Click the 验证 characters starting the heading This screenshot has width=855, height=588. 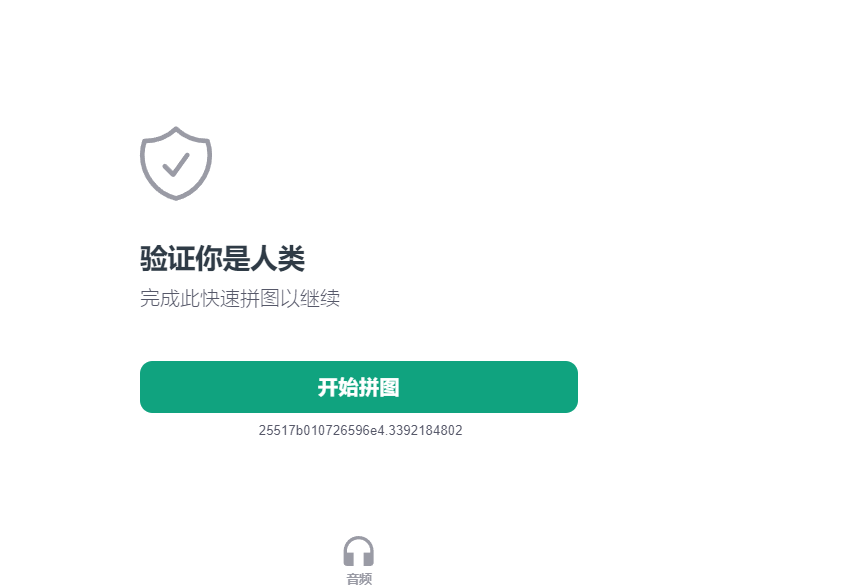[x=167, y=258]
